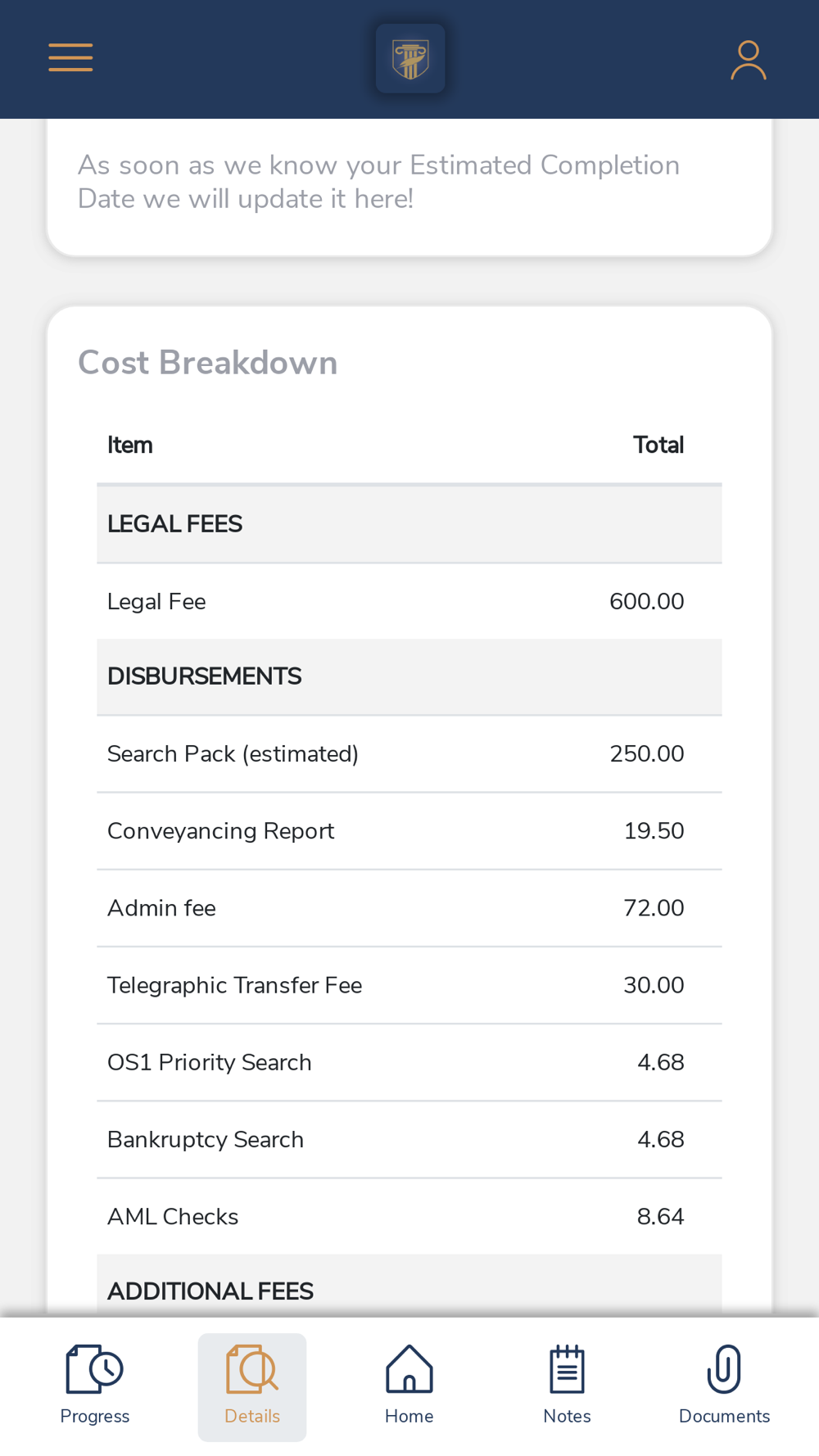
Task: Tap the user profile icon
Action: coord(748,60)
